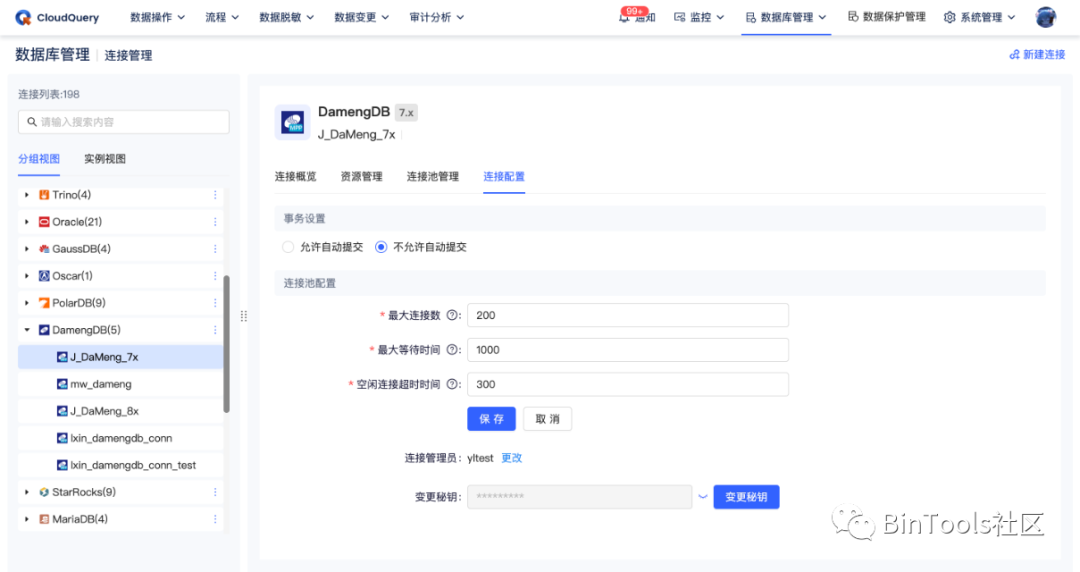The height and width of the screenshot is (572, 1080).
Task: Switch to the 资源管理 tab
Action: [362, 176]
